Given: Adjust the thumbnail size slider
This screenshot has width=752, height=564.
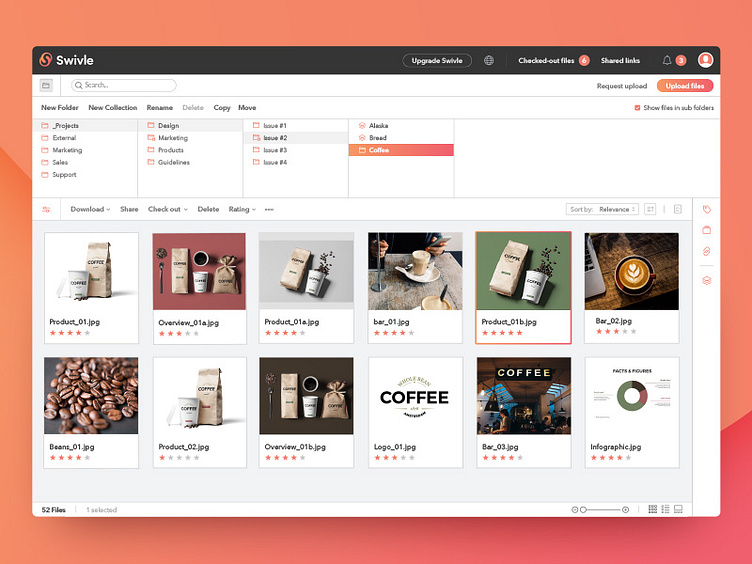Looking at the screenshot, I should tap(602, 510).
